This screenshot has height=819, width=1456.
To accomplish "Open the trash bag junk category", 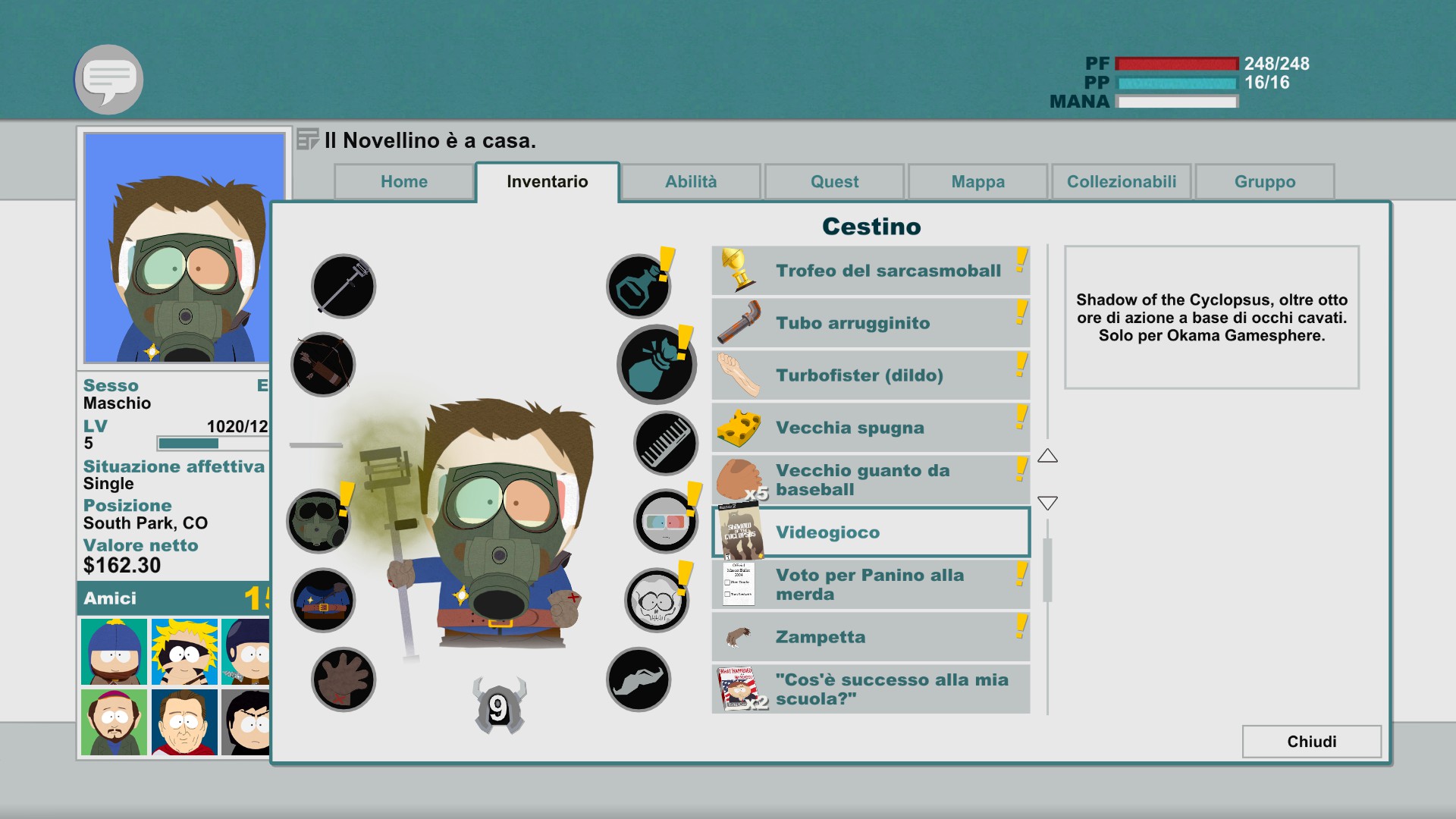I will point(657,365).
